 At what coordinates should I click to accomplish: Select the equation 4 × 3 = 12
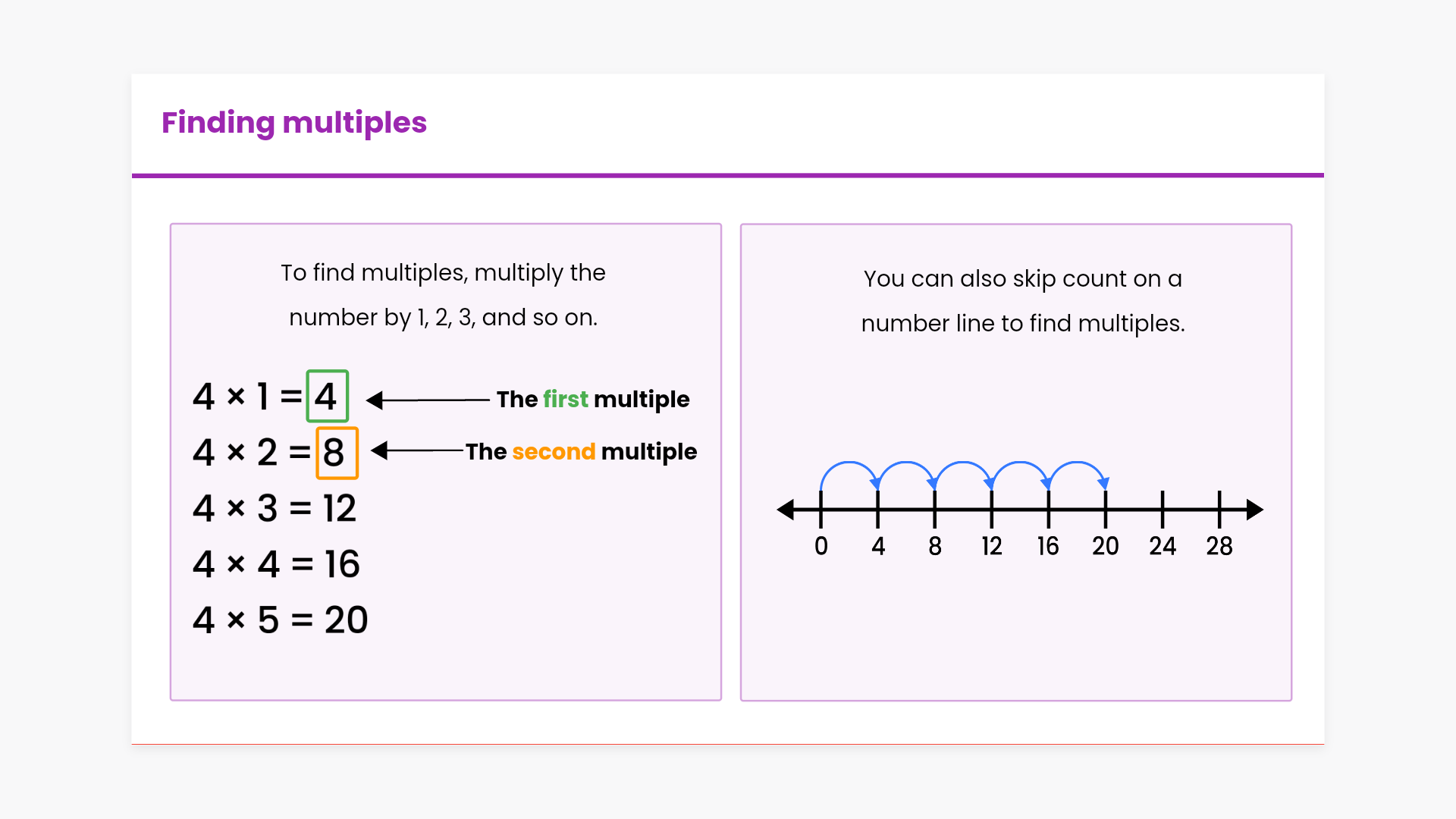click(275, 508)
